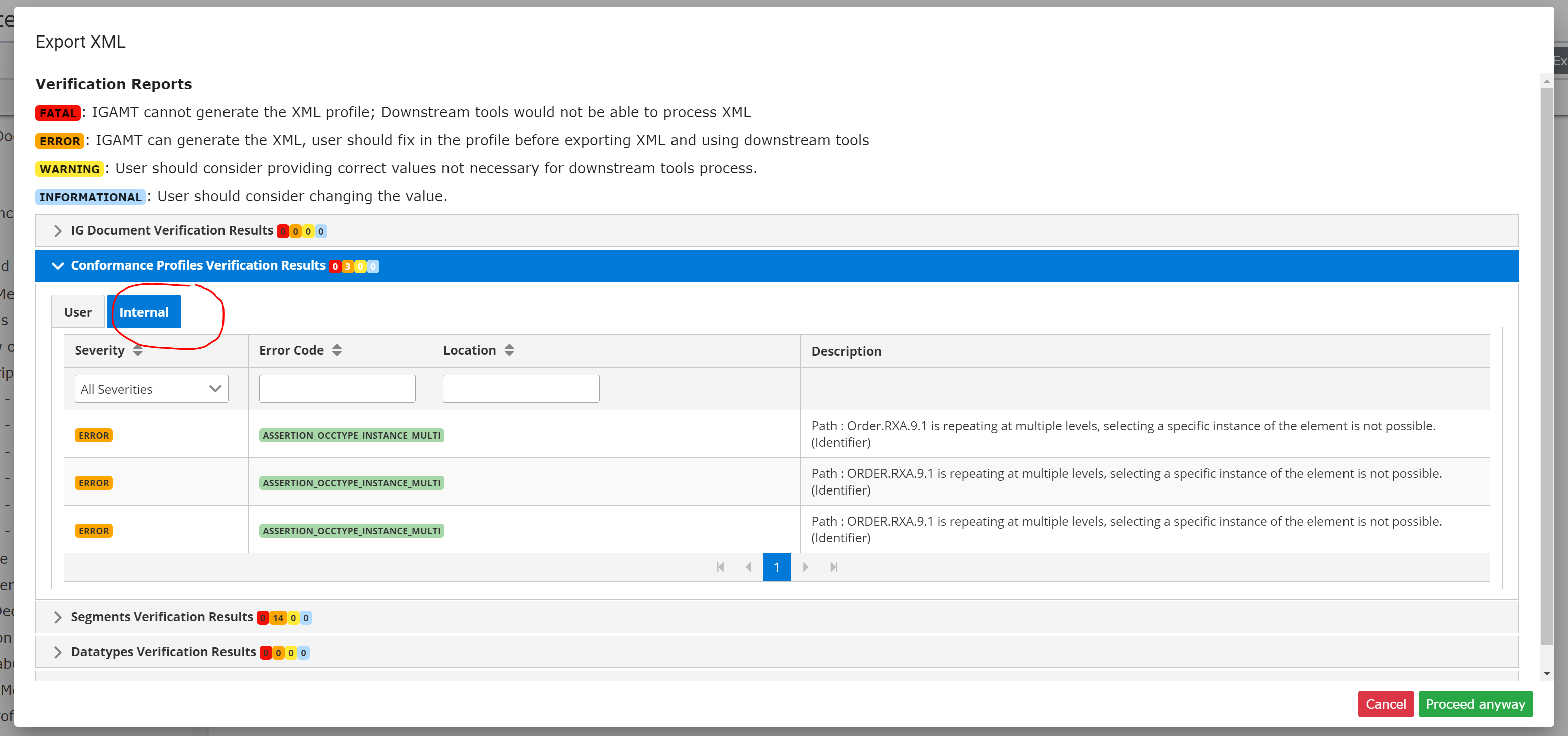Select the Internal tab
The width and height of the screenshot is (1568, 736).
[x=144, y=311]
